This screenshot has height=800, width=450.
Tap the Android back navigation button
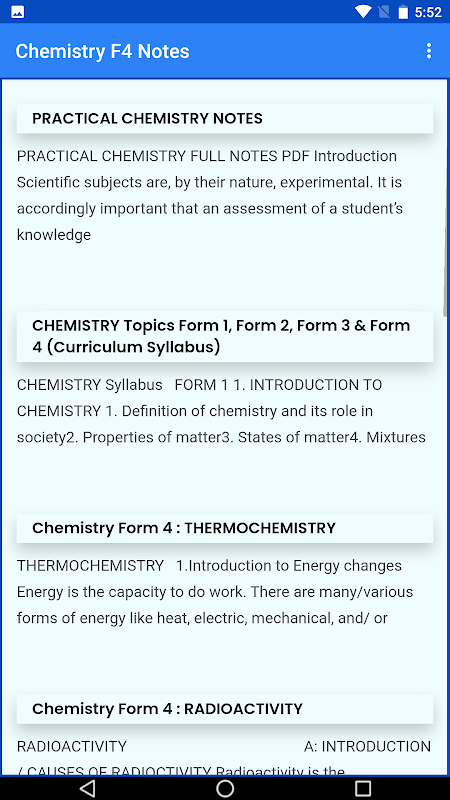tap(88, 788)
